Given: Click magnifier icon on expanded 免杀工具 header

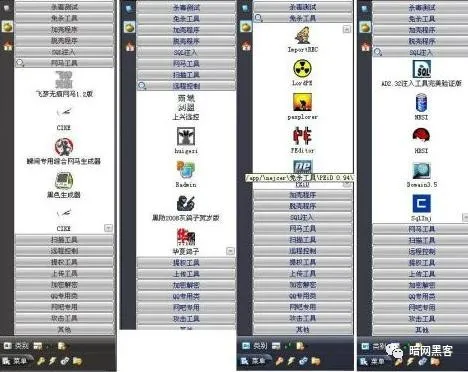Looking at the screenshot, I should pyautogui.click(x=258, y=18).
